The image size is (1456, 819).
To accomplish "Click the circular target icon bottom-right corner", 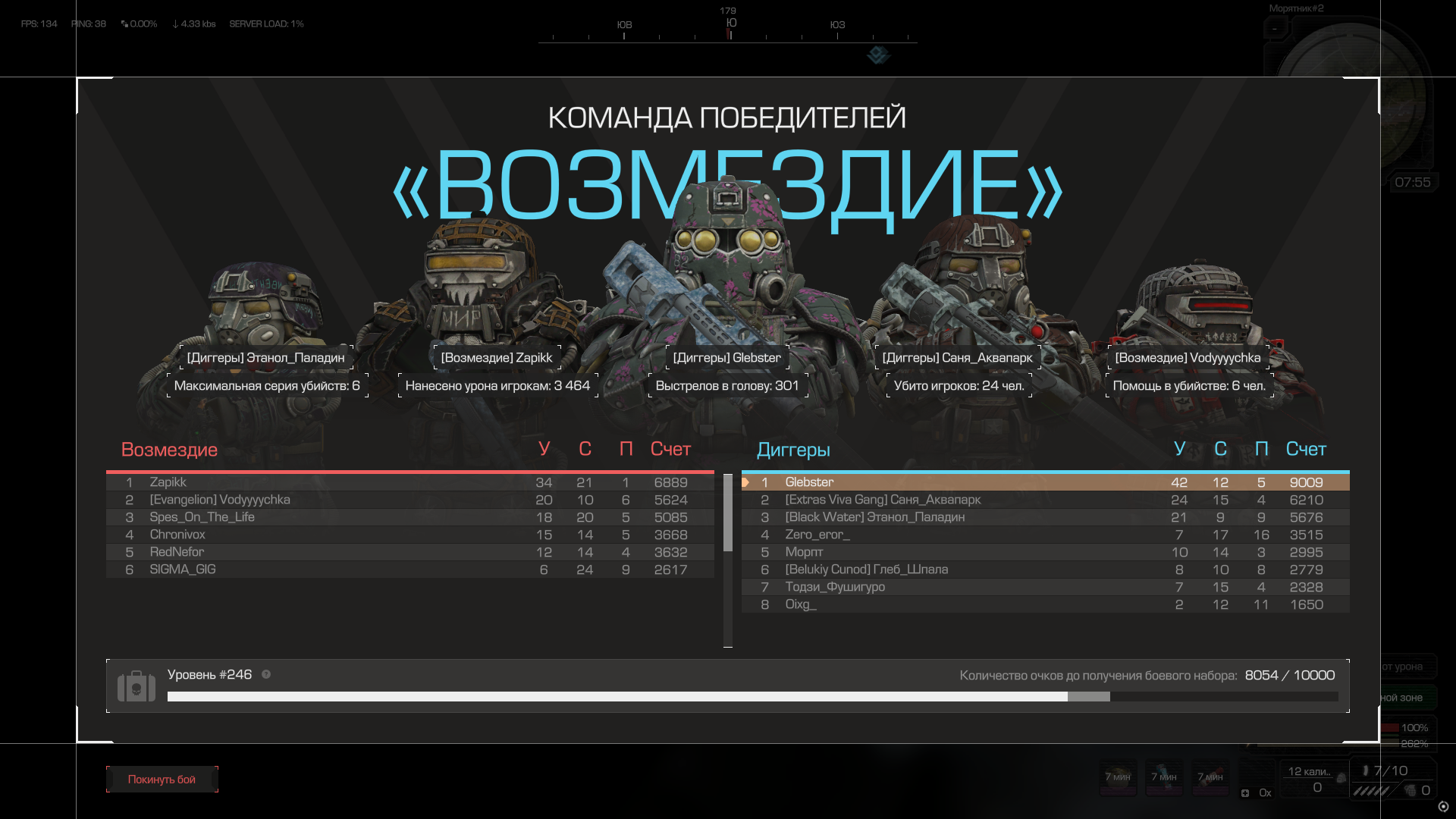I will click(1443, 806).
